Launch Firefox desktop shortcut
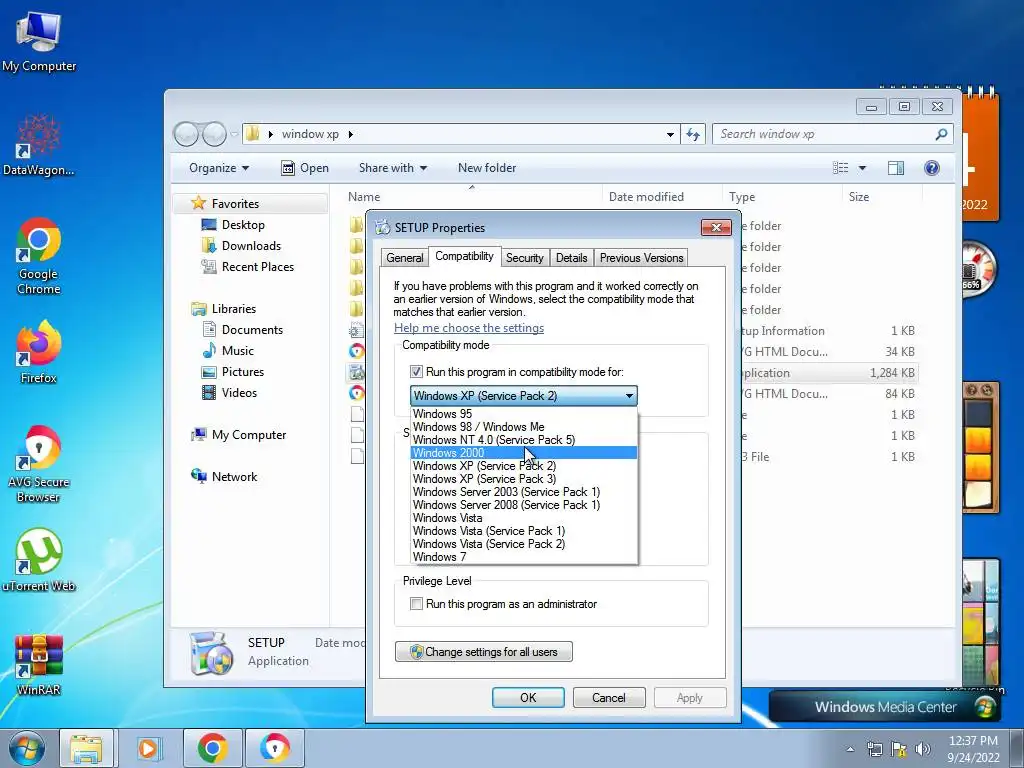This screenshot has height=768, width=1024. 39,351
